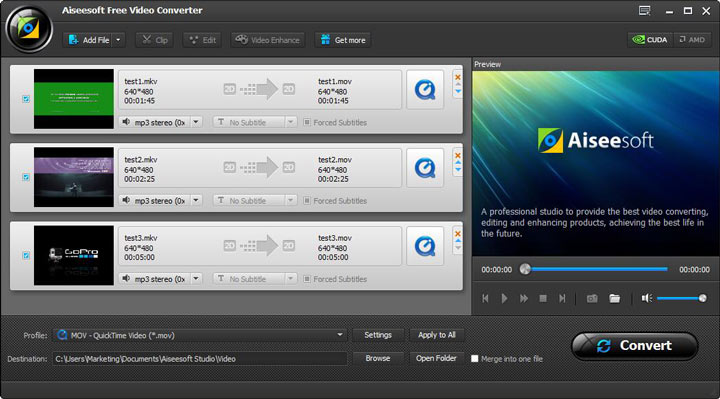Image resolution: width=720 pixels, height=399 pixels.
Task: Uncheck the test1.mkv file checkbox
Action: pyautogui.click(x=26, y=99)
